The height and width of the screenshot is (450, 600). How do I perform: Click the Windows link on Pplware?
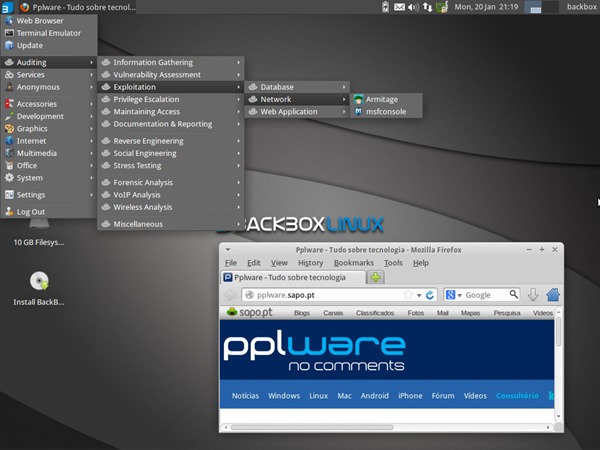coord(284,396)
